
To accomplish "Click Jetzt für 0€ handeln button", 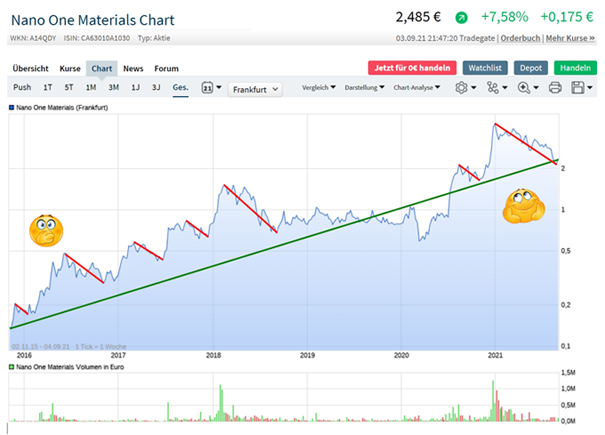I will [x=412, y=68].
